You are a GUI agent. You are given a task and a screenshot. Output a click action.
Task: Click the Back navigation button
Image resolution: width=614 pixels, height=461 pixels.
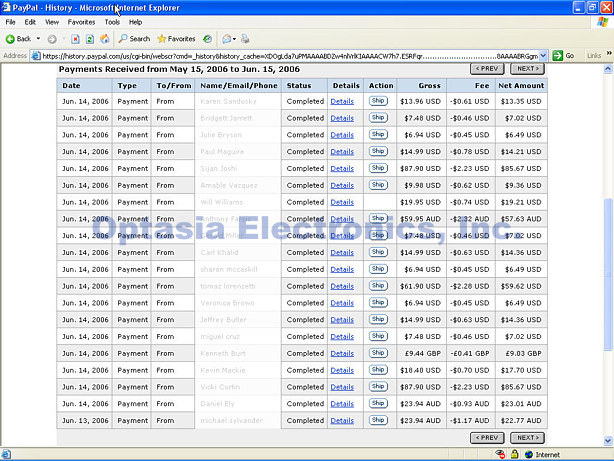point(18,38)
